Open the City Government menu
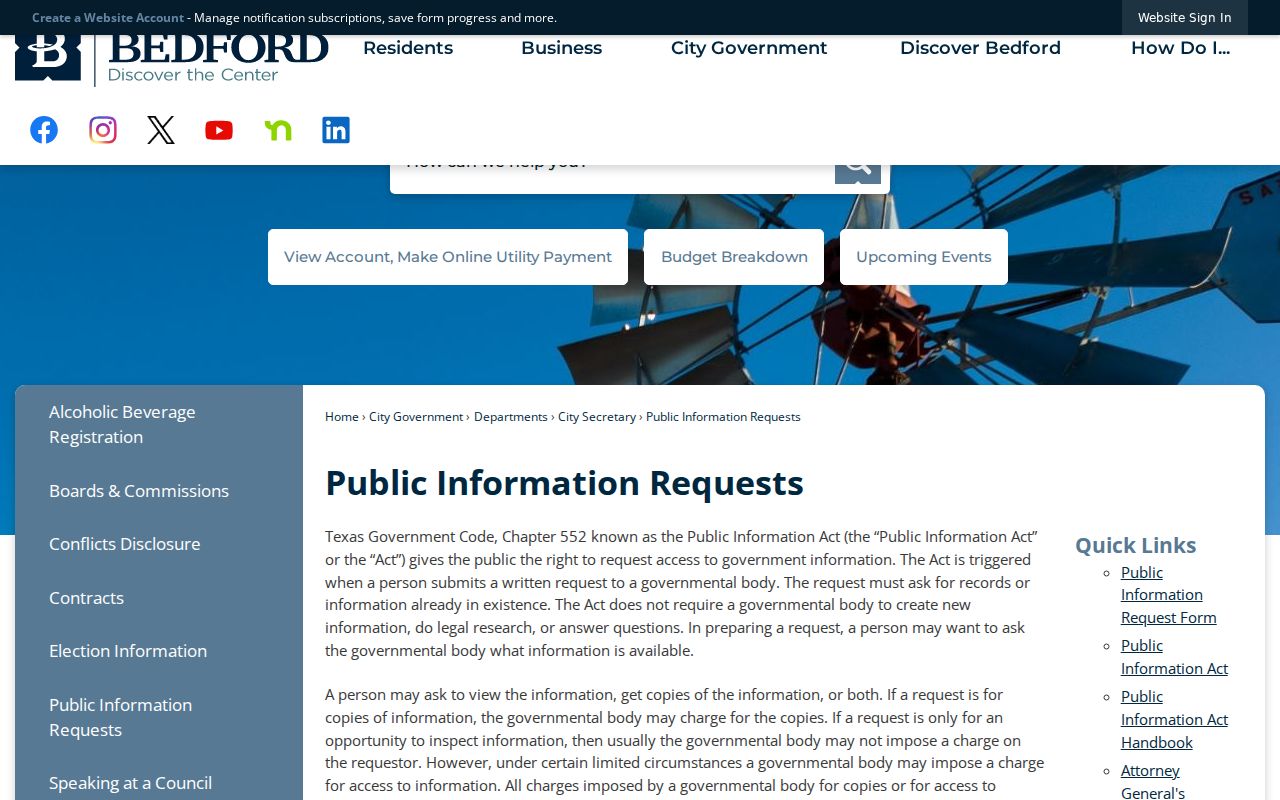 (x=749, y=48)
